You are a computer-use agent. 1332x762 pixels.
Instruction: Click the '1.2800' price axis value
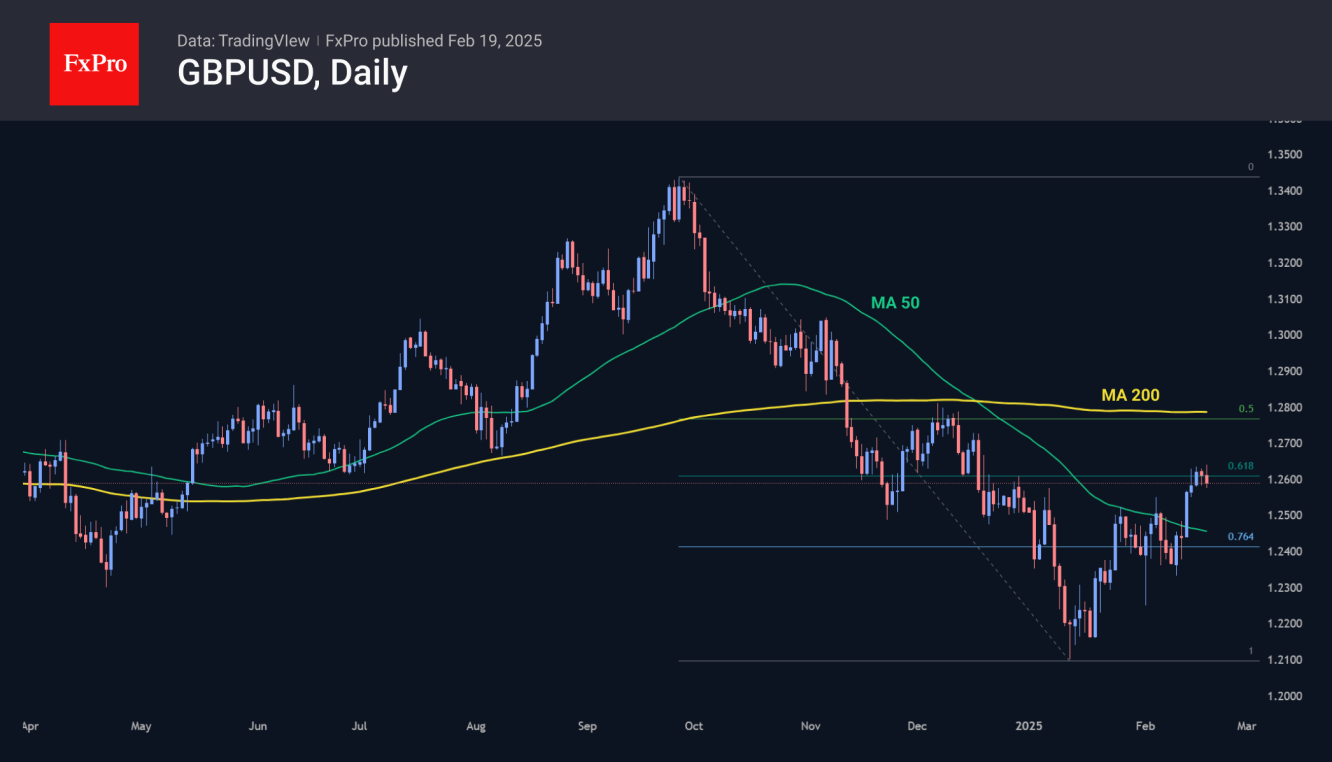tap(1285, 408)
